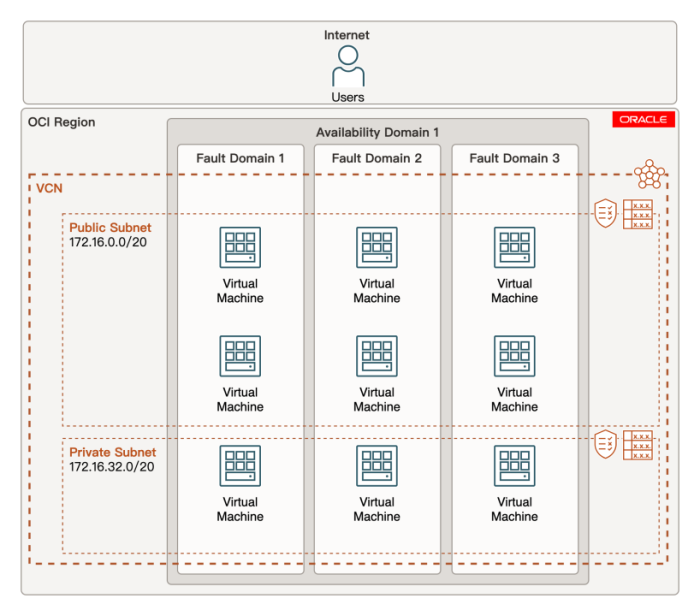Click the Availability Domain 1 heading
This screenshot has width=700, height=616.
pyautogui.click(x=377, y=132)
